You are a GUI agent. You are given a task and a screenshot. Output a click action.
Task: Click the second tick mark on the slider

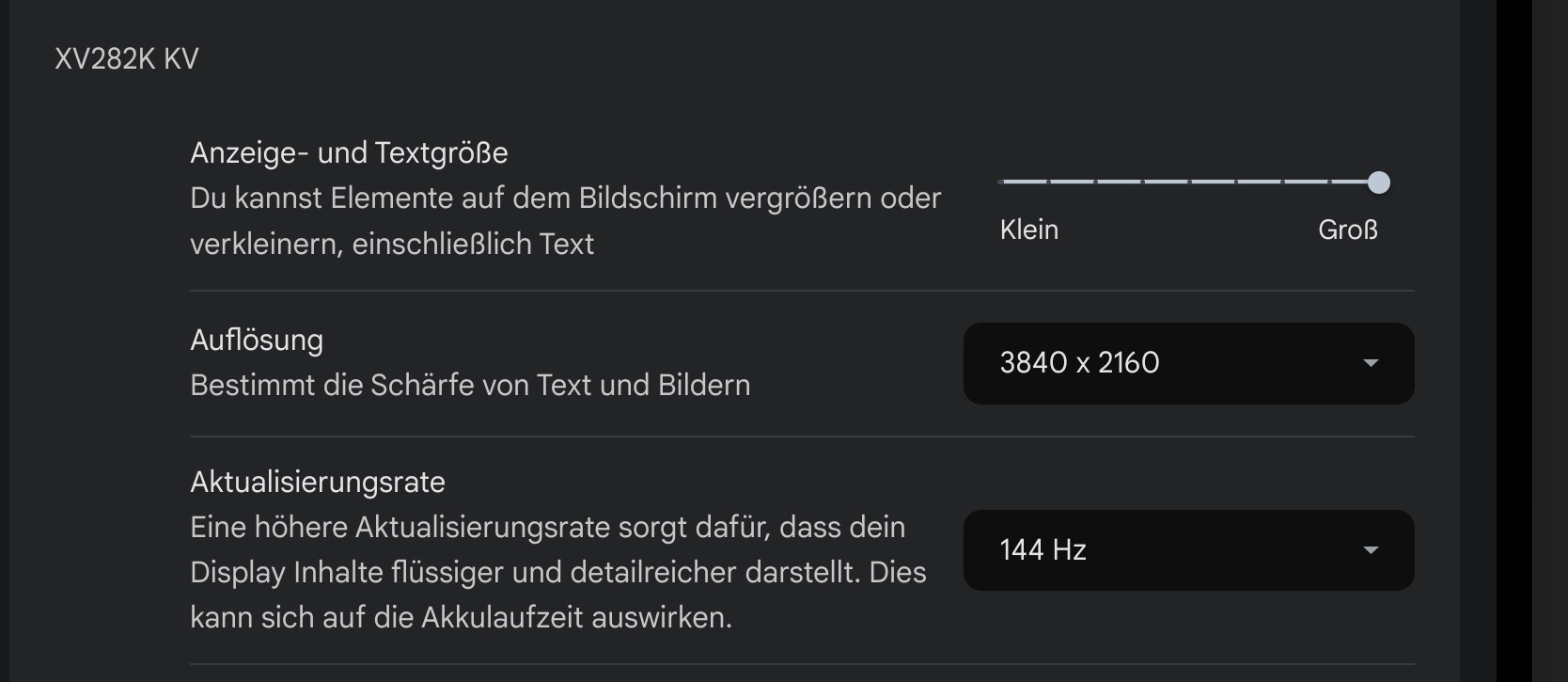pyautogui.click(x=1046, y=182)
